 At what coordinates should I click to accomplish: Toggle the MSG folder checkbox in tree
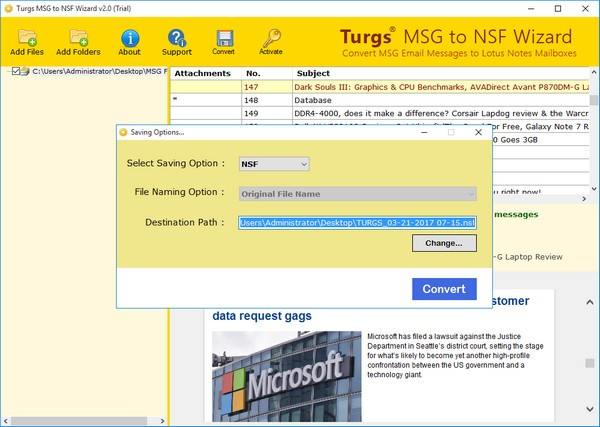pyautogui.click(x=16, y=72)
